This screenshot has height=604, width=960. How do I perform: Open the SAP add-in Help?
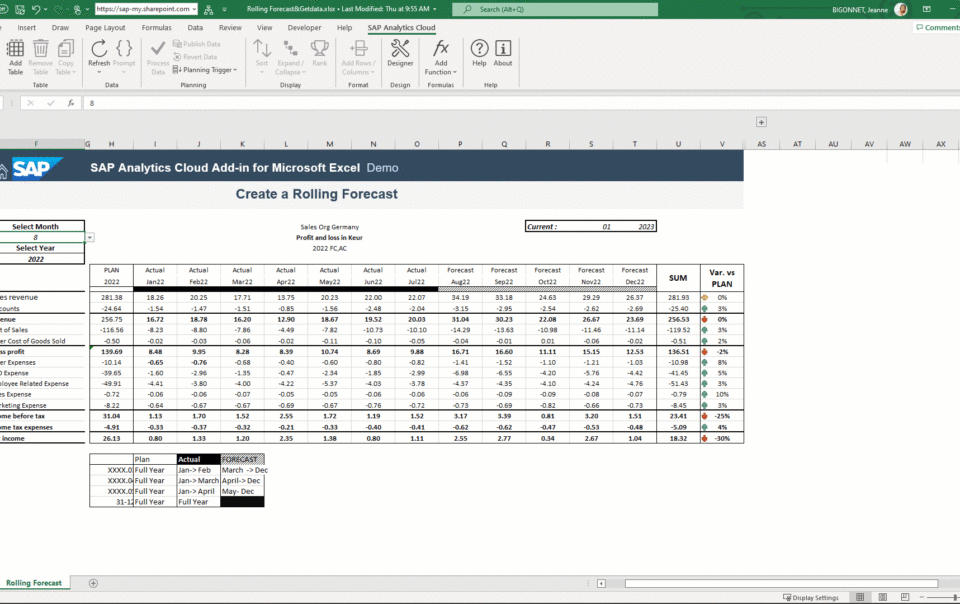(x=479, y=53)
